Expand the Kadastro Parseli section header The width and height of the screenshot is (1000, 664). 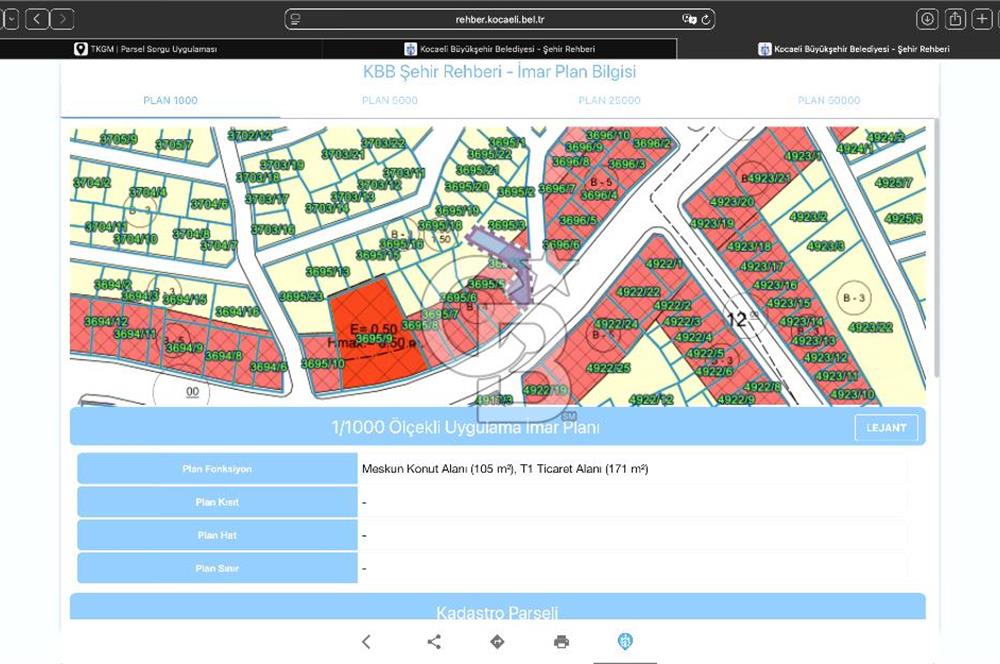click(x=497, y=612)
